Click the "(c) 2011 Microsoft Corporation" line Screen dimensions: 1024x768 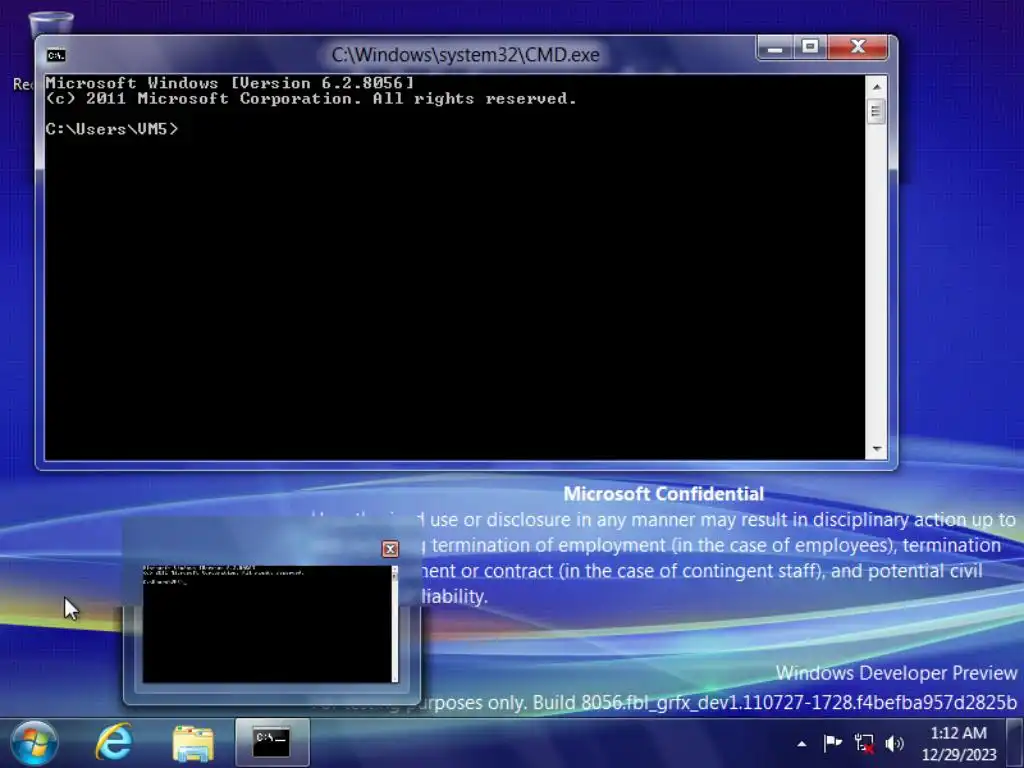(x=311, y=99)
